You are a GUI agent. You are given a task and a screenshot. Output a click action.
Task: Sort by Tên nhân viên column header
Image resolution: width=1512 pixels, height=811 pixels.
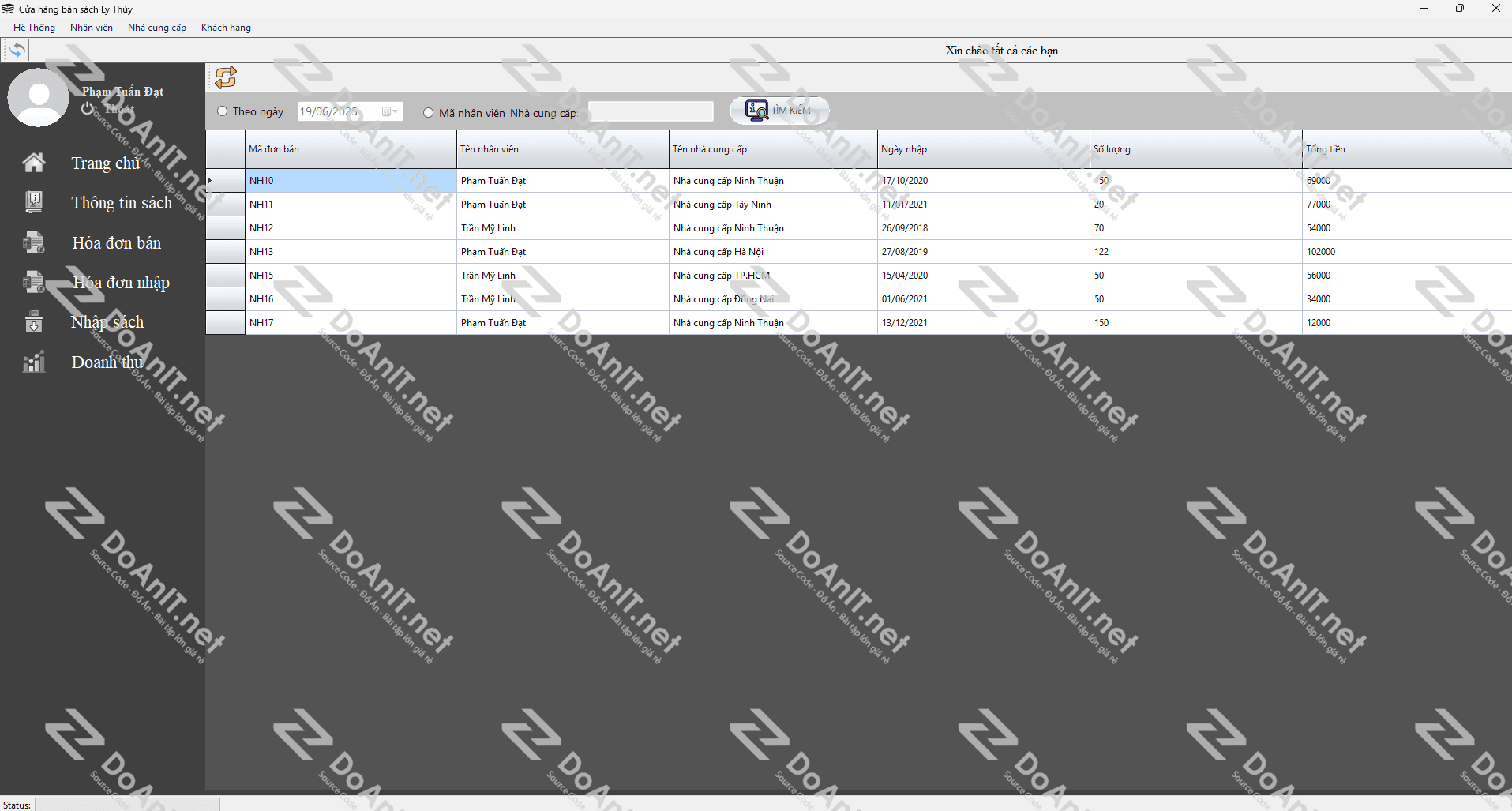pyautogui.click(x=563, y=149)
